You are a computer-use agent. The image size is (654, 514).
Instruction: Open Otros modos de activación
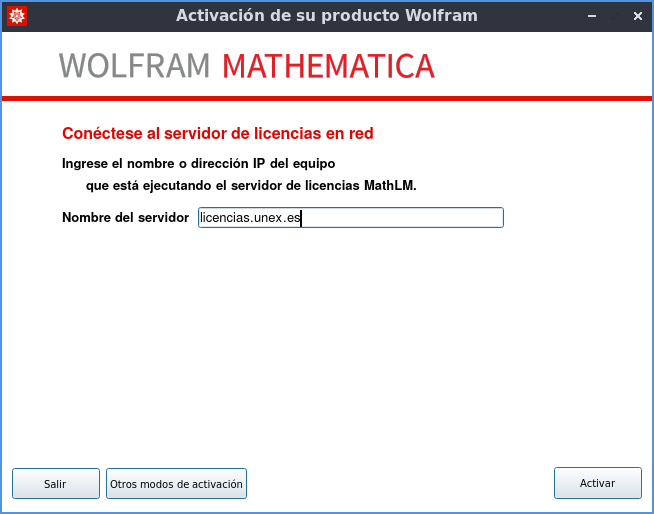pyautogui.click(x=176, y=484)
